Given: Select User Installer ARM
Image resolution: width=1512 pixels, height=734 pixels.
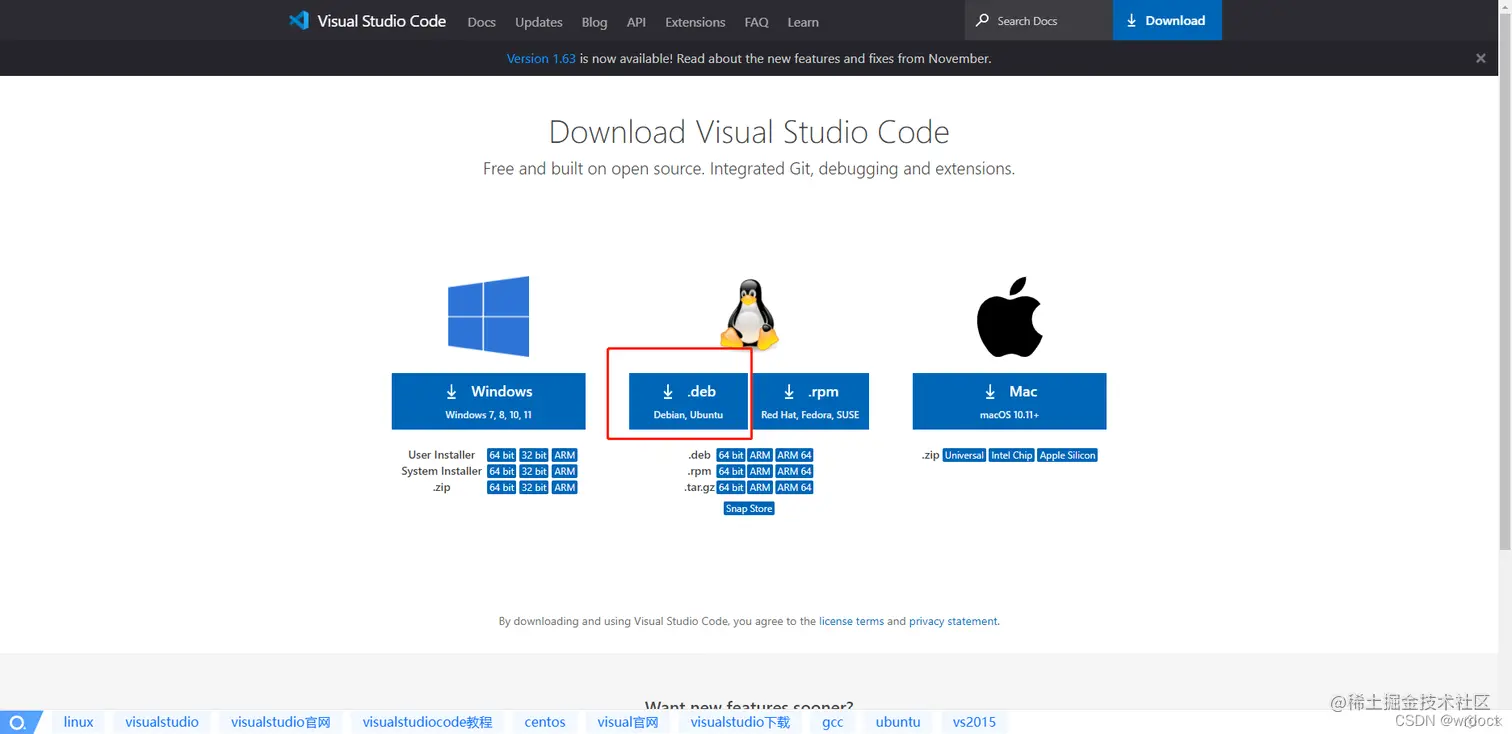Looking at the screenshot, I should (565, 455).
